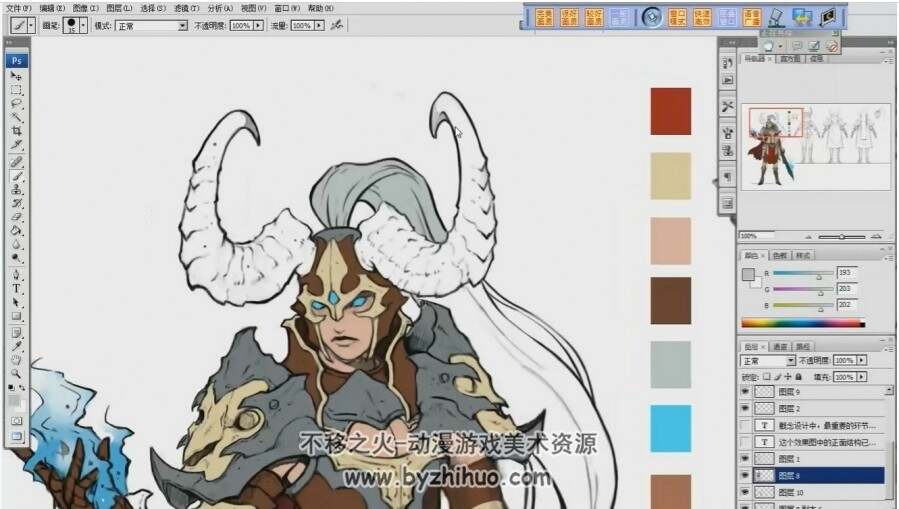Open the brush mode dropdown 正常

point(151,26)
